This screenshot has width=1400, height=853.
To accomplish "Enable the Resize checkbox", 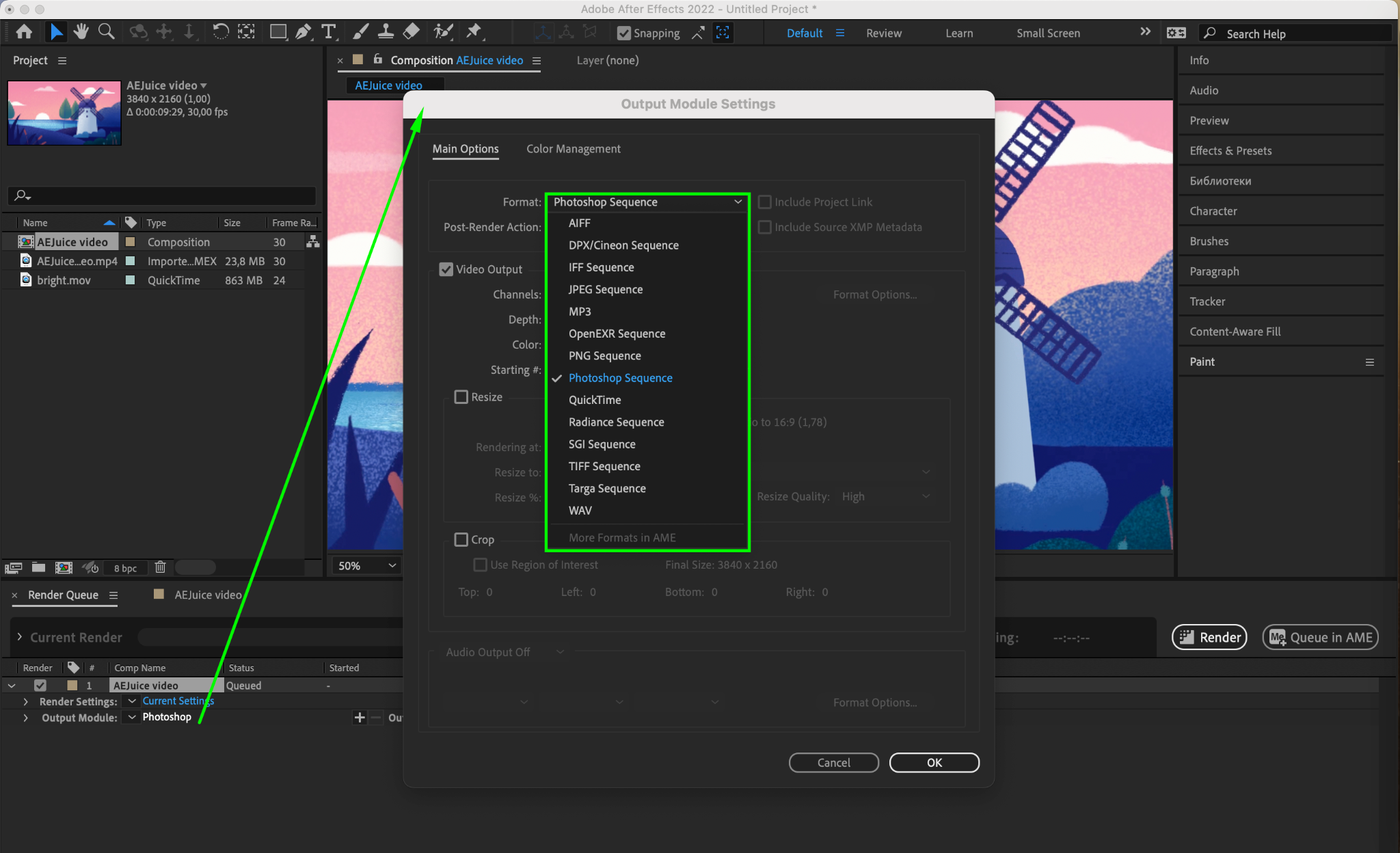I will (461, 397).
